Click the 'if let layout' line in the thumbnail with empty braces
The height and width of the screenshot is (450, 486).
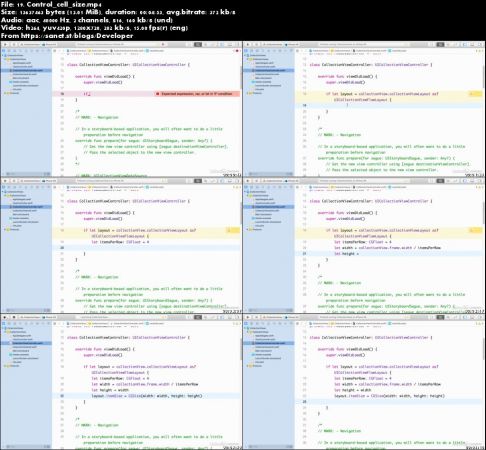[x=382, y=94]
